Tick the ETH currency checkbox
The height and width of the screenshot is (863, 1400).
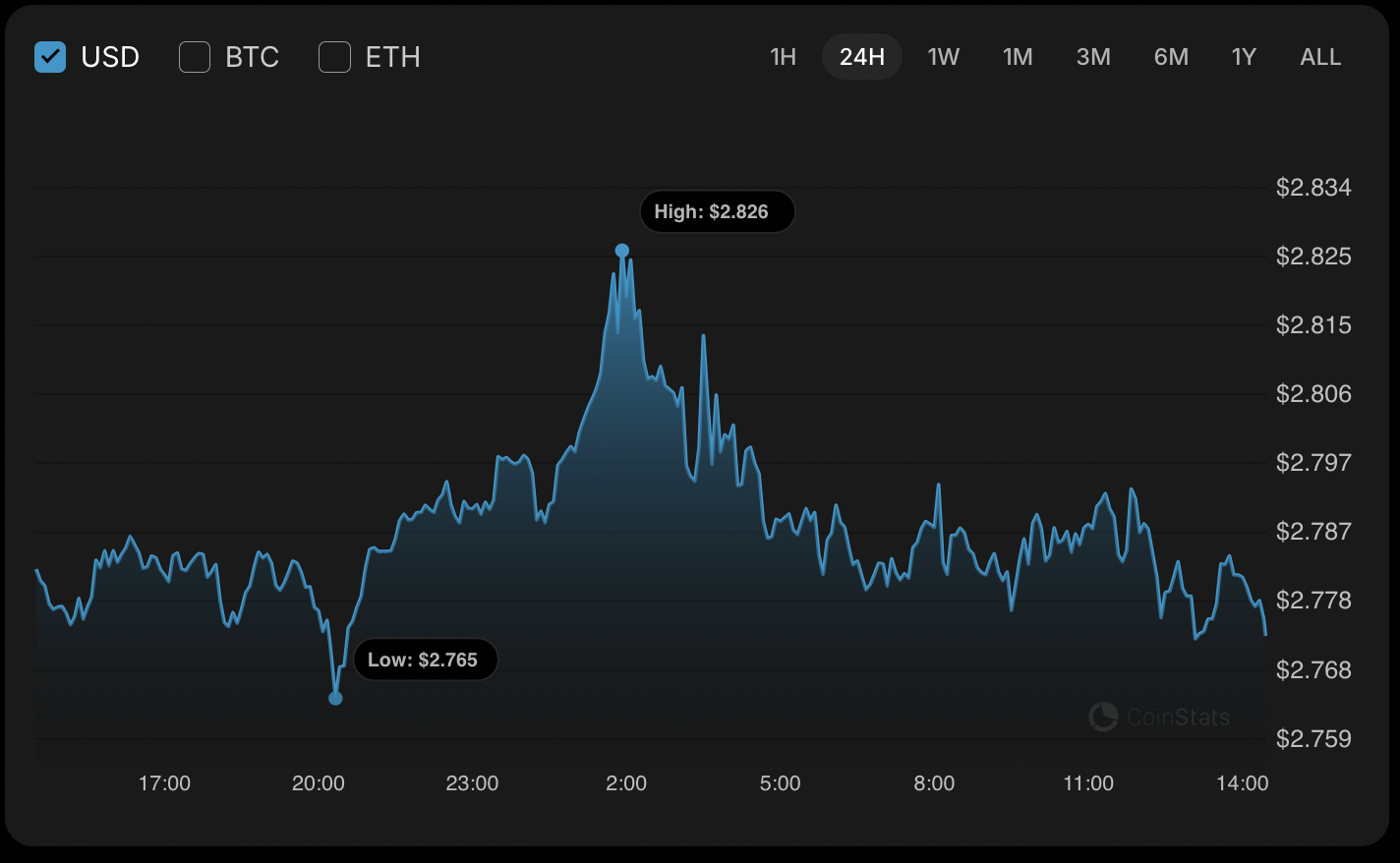click(335, 57)
